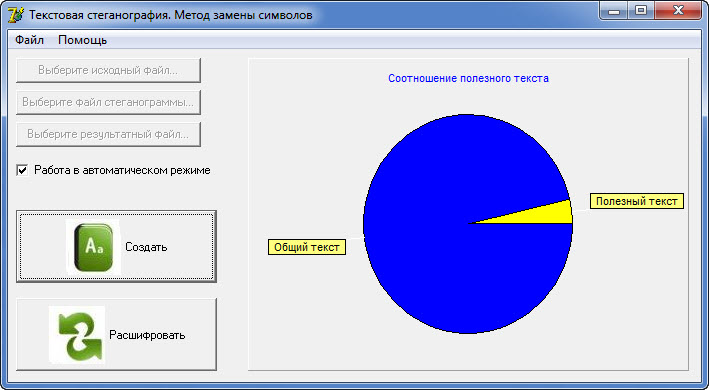Toggle Работа в автоматическом режиме checkbox

(22, 170)
